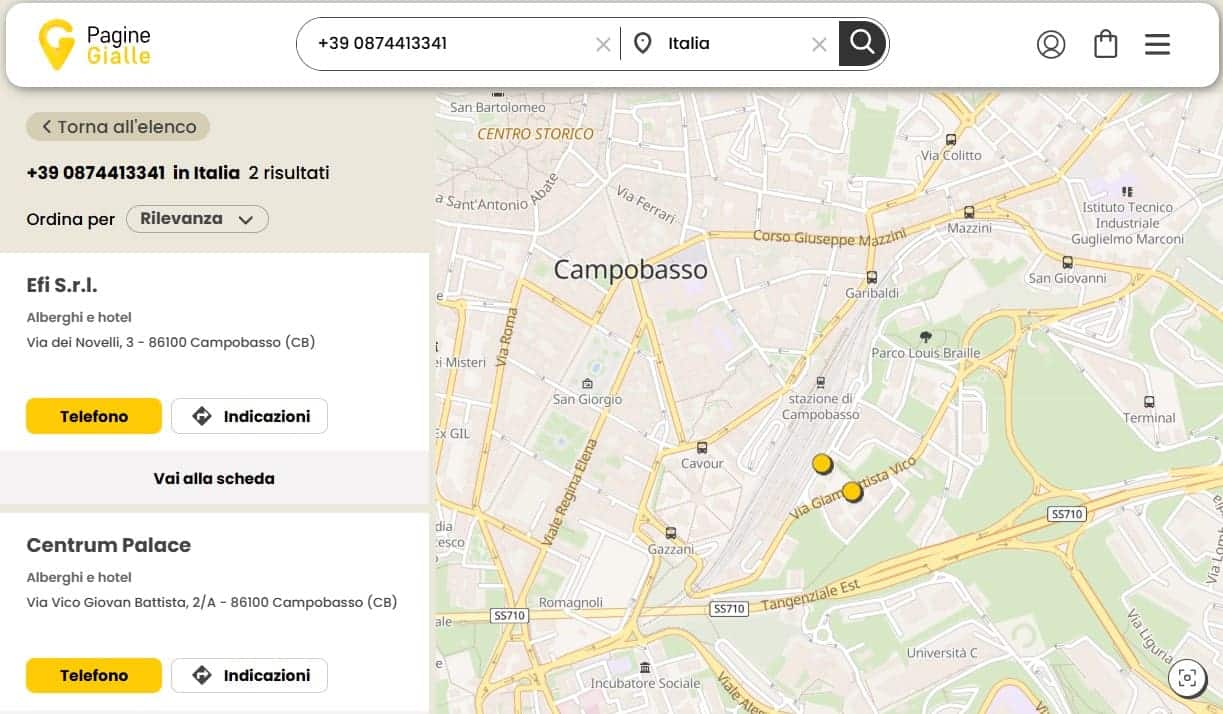
Task: Click the Gazzani bus stop icon
Action: [670, 533]
